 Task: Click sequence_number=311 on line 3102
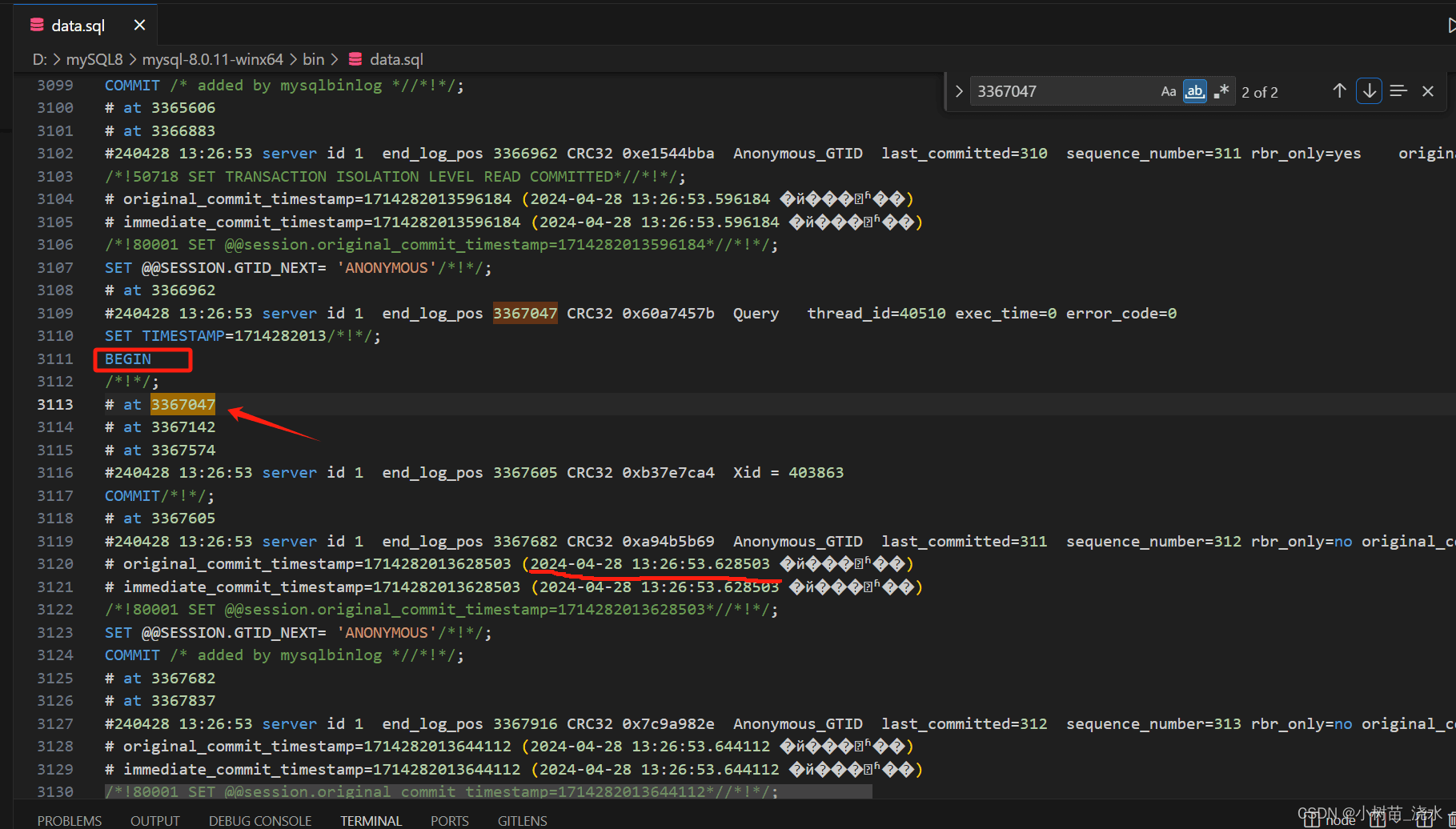pyautogui.click(x=1153, y=153)
